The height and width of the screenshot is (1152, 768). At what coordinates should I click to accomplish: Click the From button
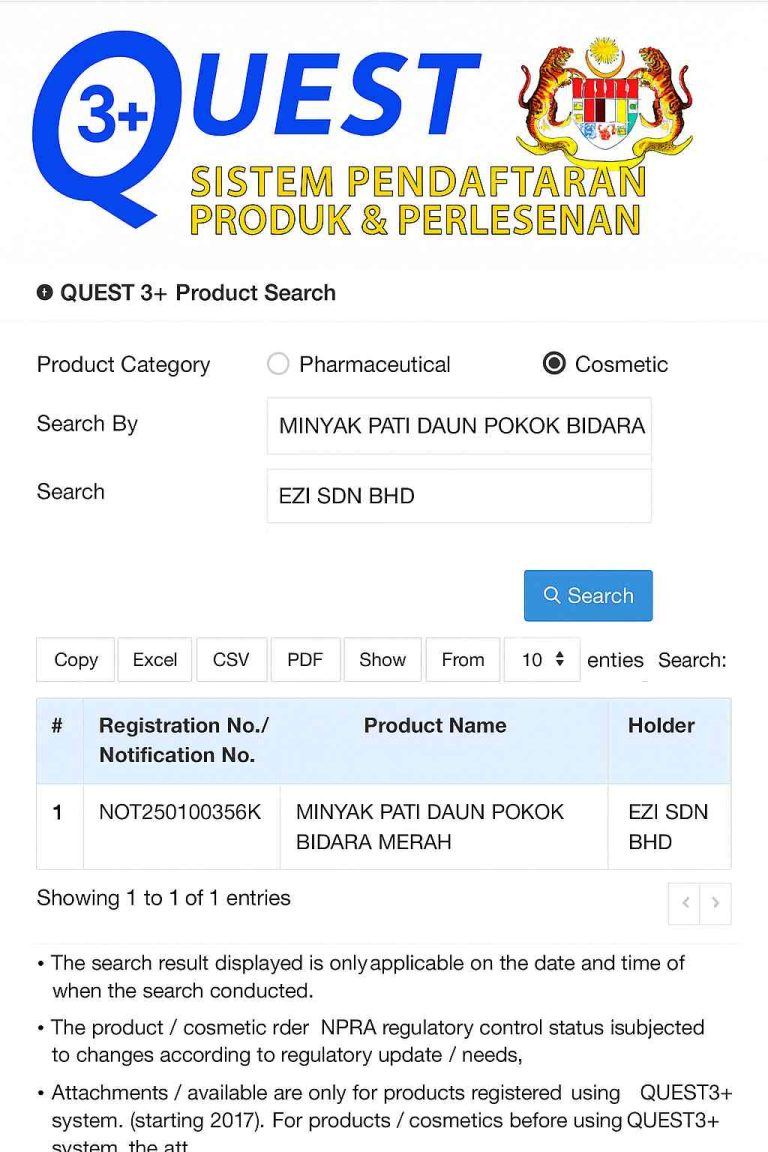463,660
